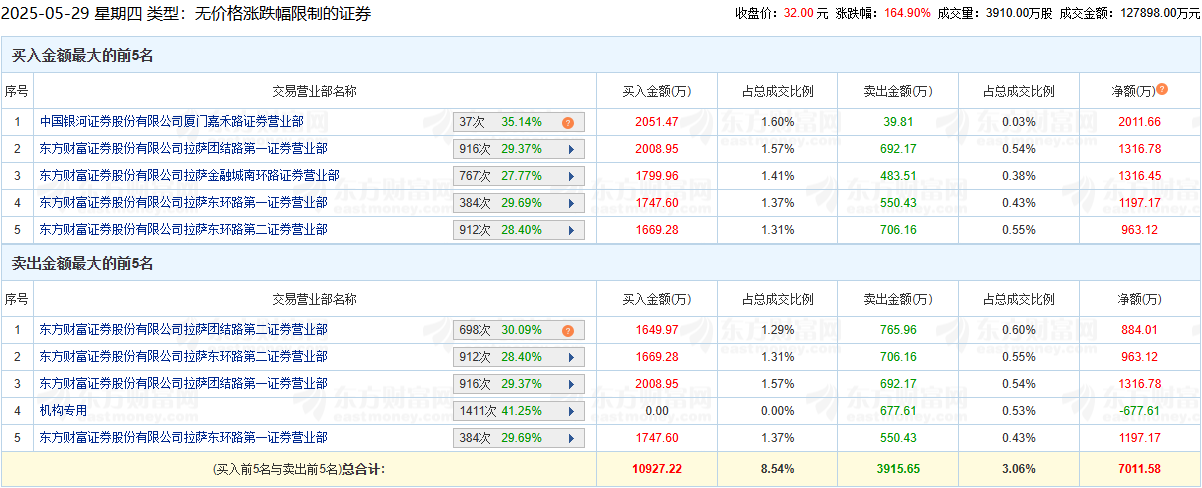The height and width of the screenshot is (488, 1202).
Task: Click the arrow icon beside 1411次 41.25%
Action: 571,410
